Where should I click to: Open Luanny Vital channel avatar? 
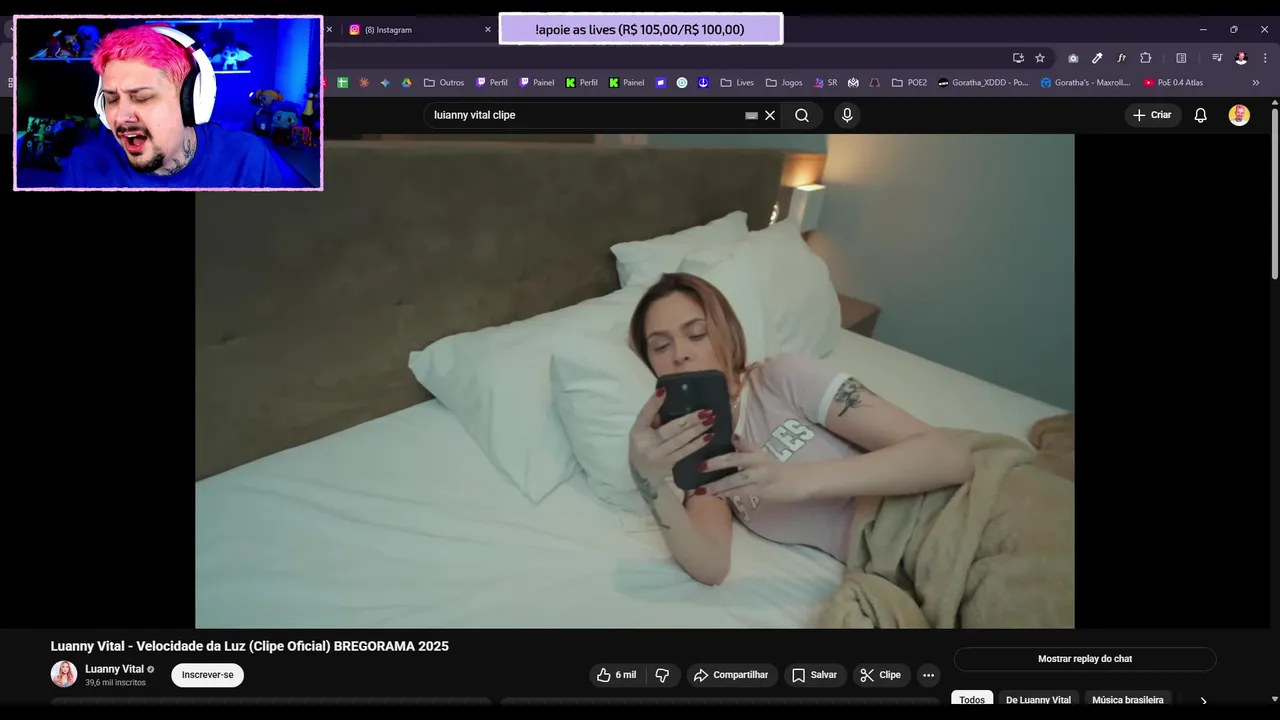click(x=64, y=674)
